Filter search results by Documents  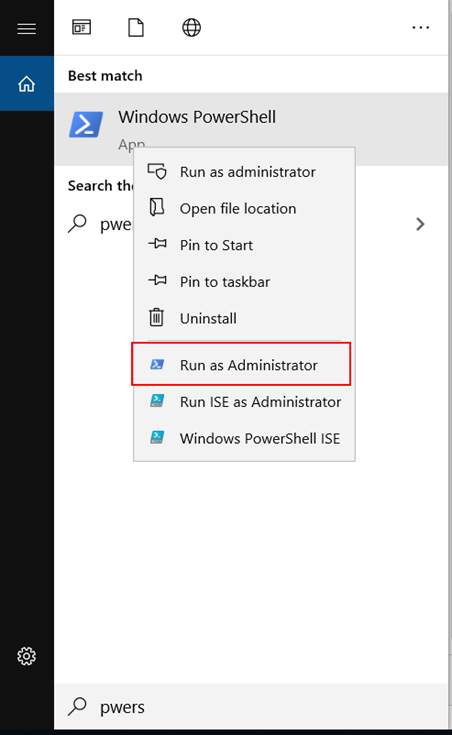pyautogui.click(x=136, y=27)
